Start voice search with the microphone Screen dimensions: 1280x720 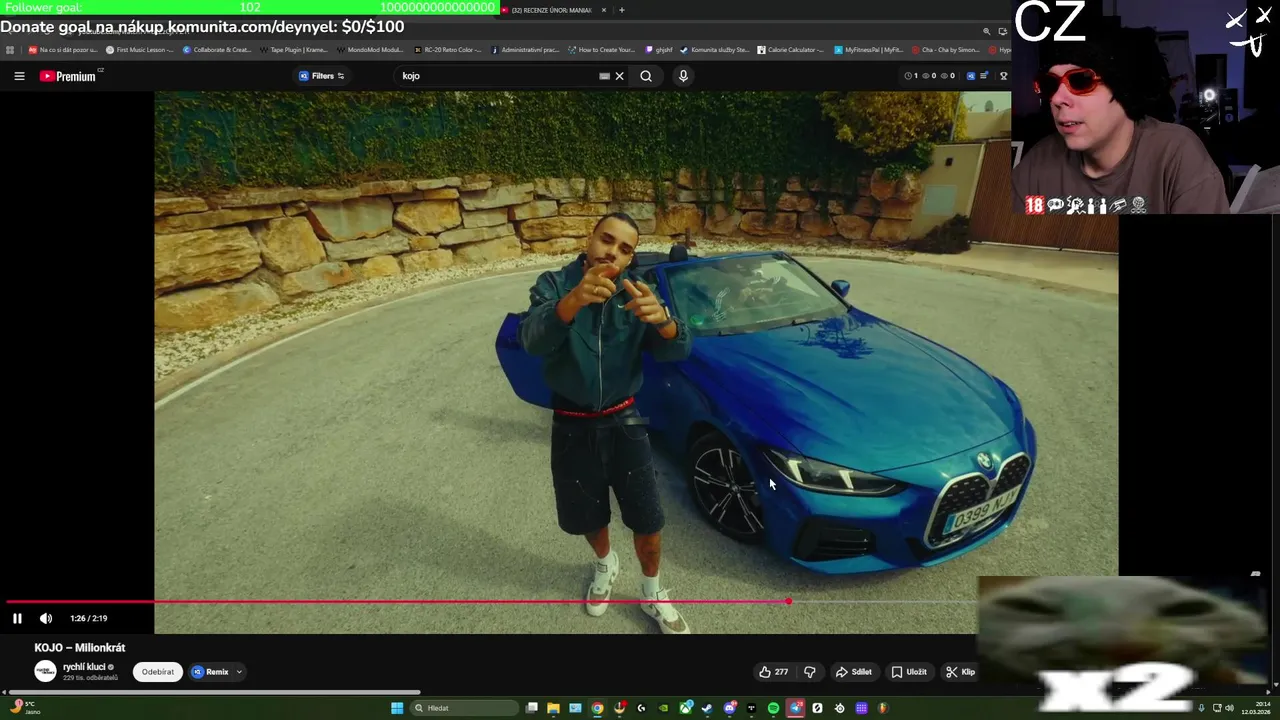pos(683,76)
